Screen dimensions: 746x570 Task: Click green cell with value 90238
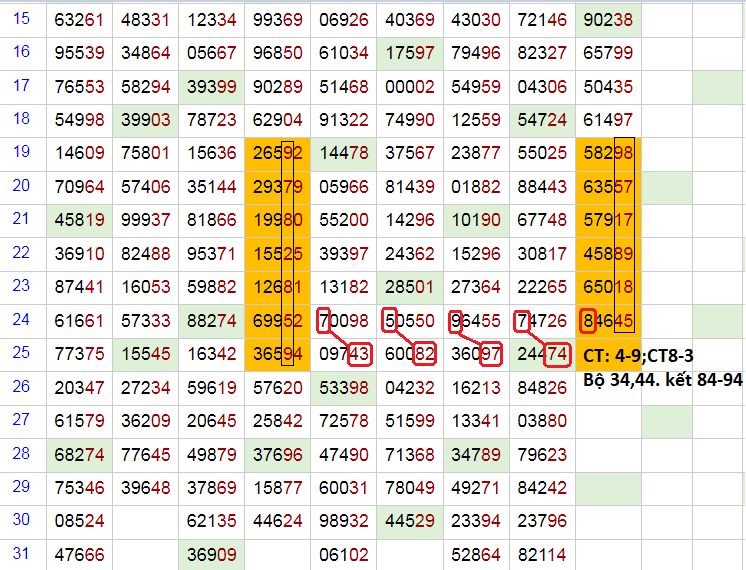click(x=607, y=20)
